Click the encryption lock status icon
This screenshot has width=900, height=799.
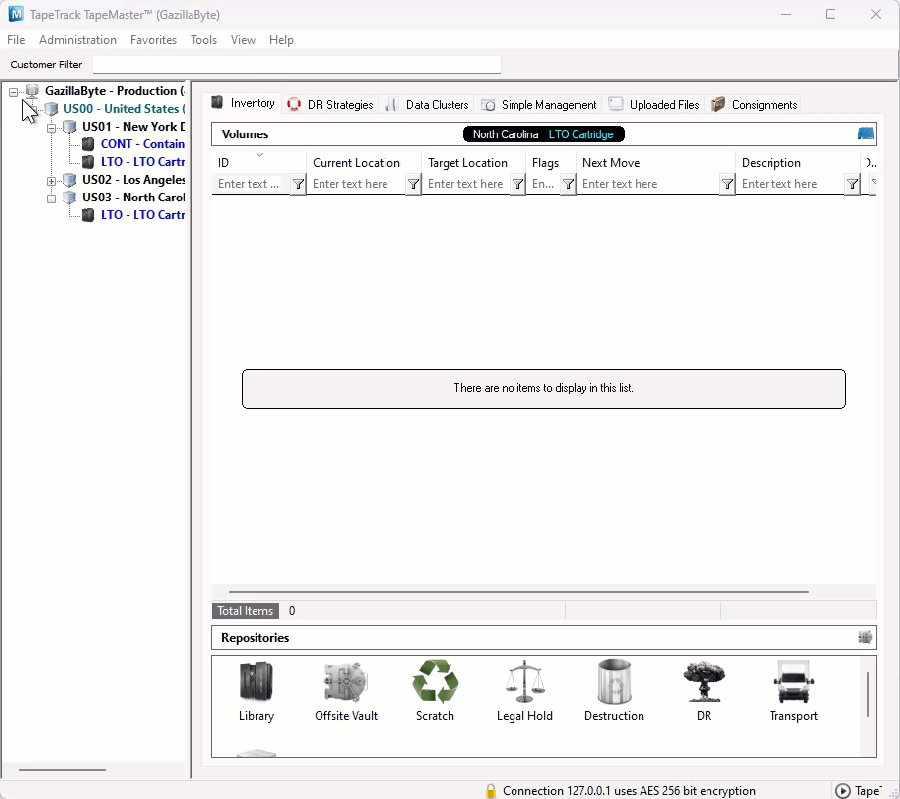pos(490,791)
